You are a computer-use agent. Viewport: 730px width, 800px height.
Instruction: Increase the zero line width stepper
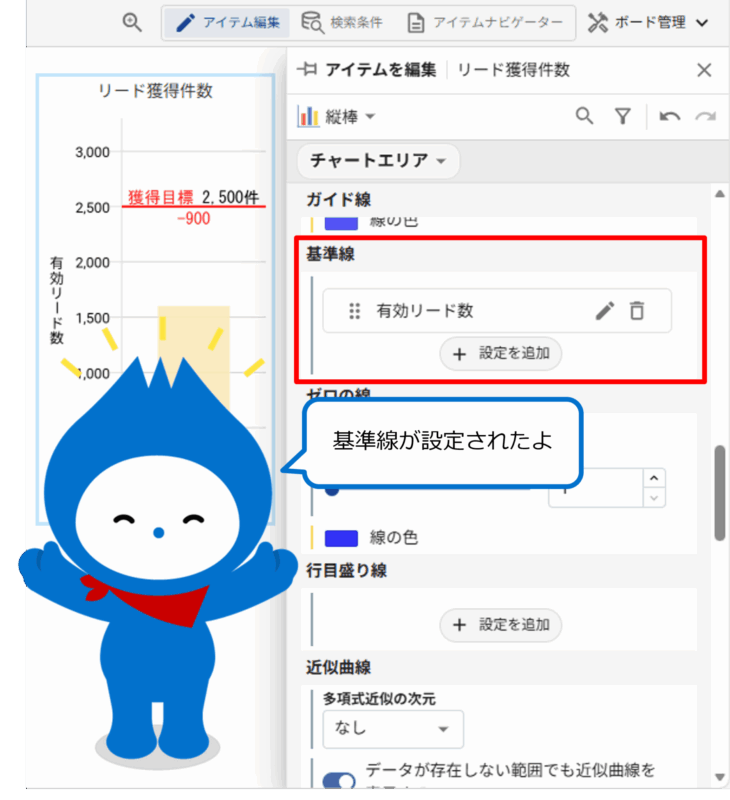point(654,478)
